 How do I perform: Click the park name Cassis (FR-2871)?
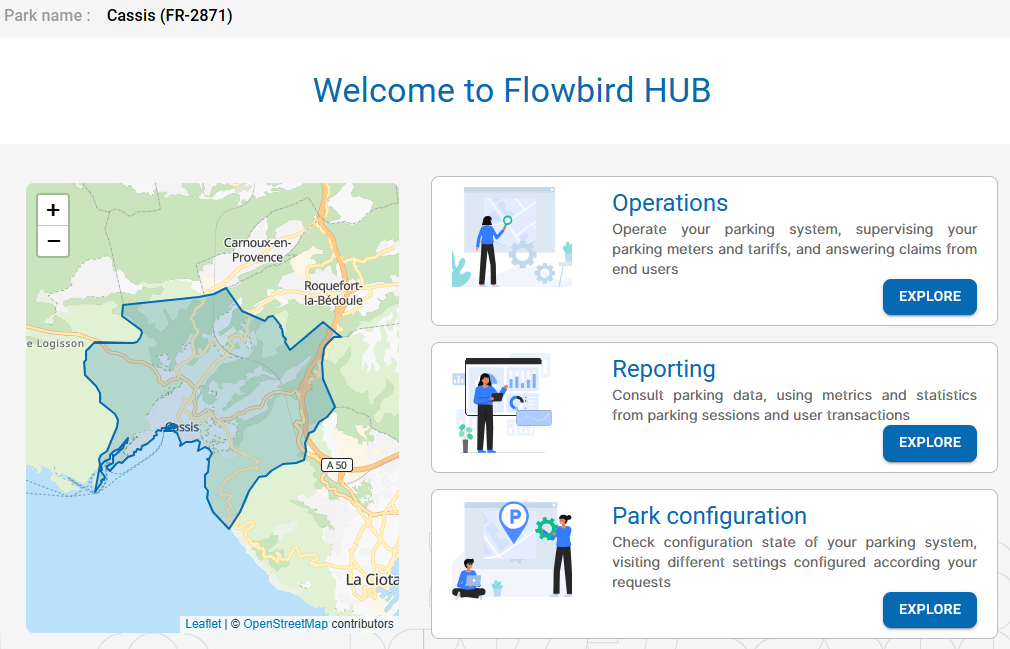[x=169, y=15]
